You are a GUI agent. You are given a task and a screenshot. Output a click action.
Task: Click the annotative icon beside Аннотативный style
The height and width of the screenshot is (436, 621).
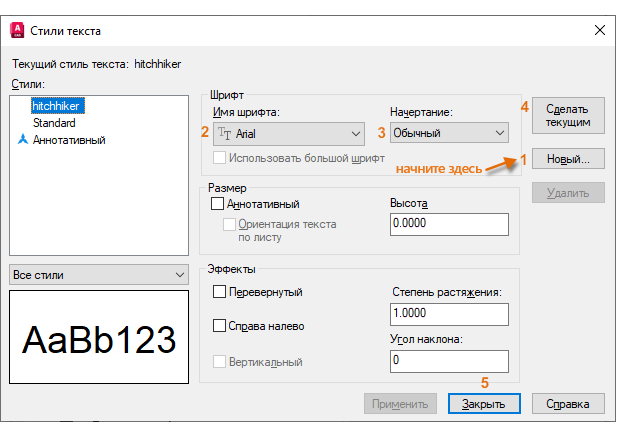pos(23,139)
